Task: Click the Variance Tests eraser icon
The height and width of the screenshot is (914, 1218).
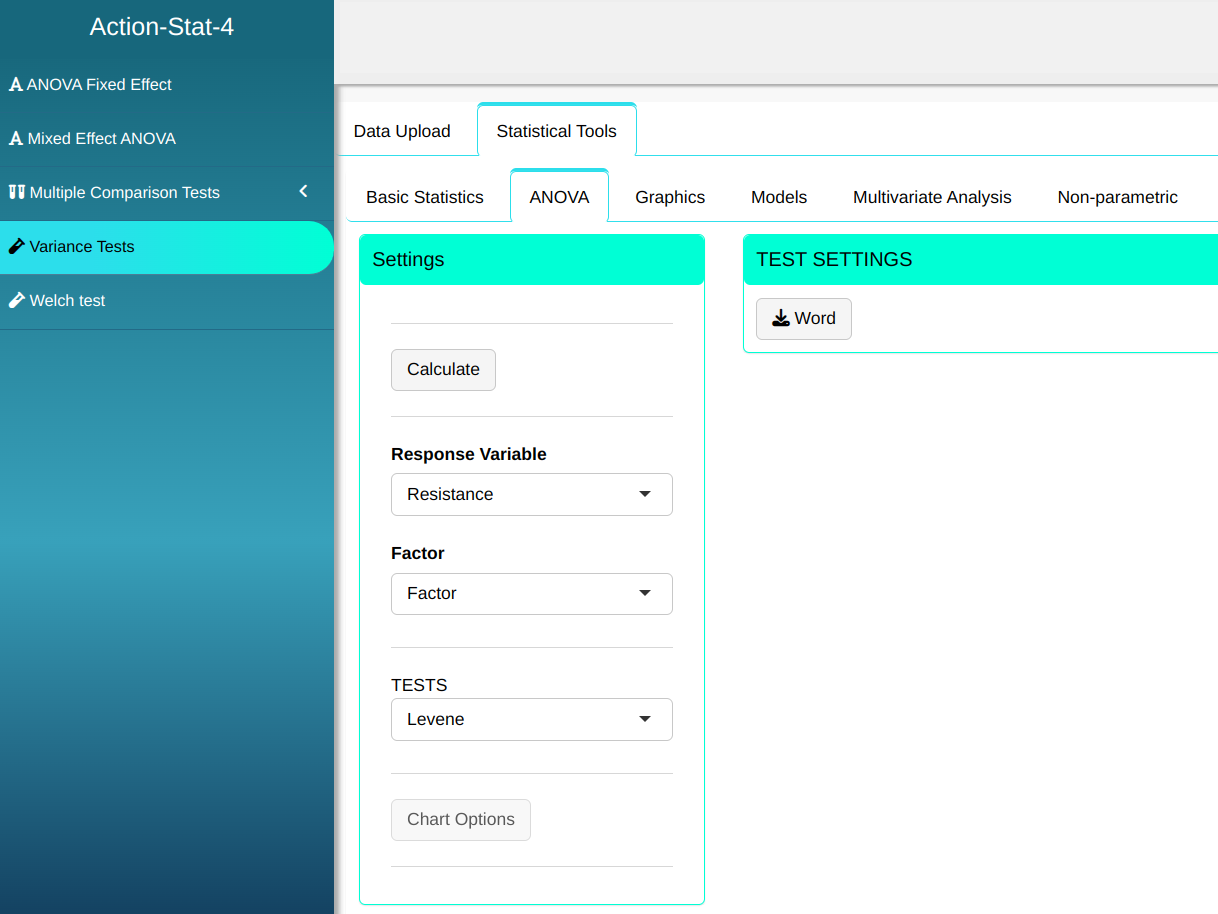Action: pyautogui.click(x=16, y=246)
